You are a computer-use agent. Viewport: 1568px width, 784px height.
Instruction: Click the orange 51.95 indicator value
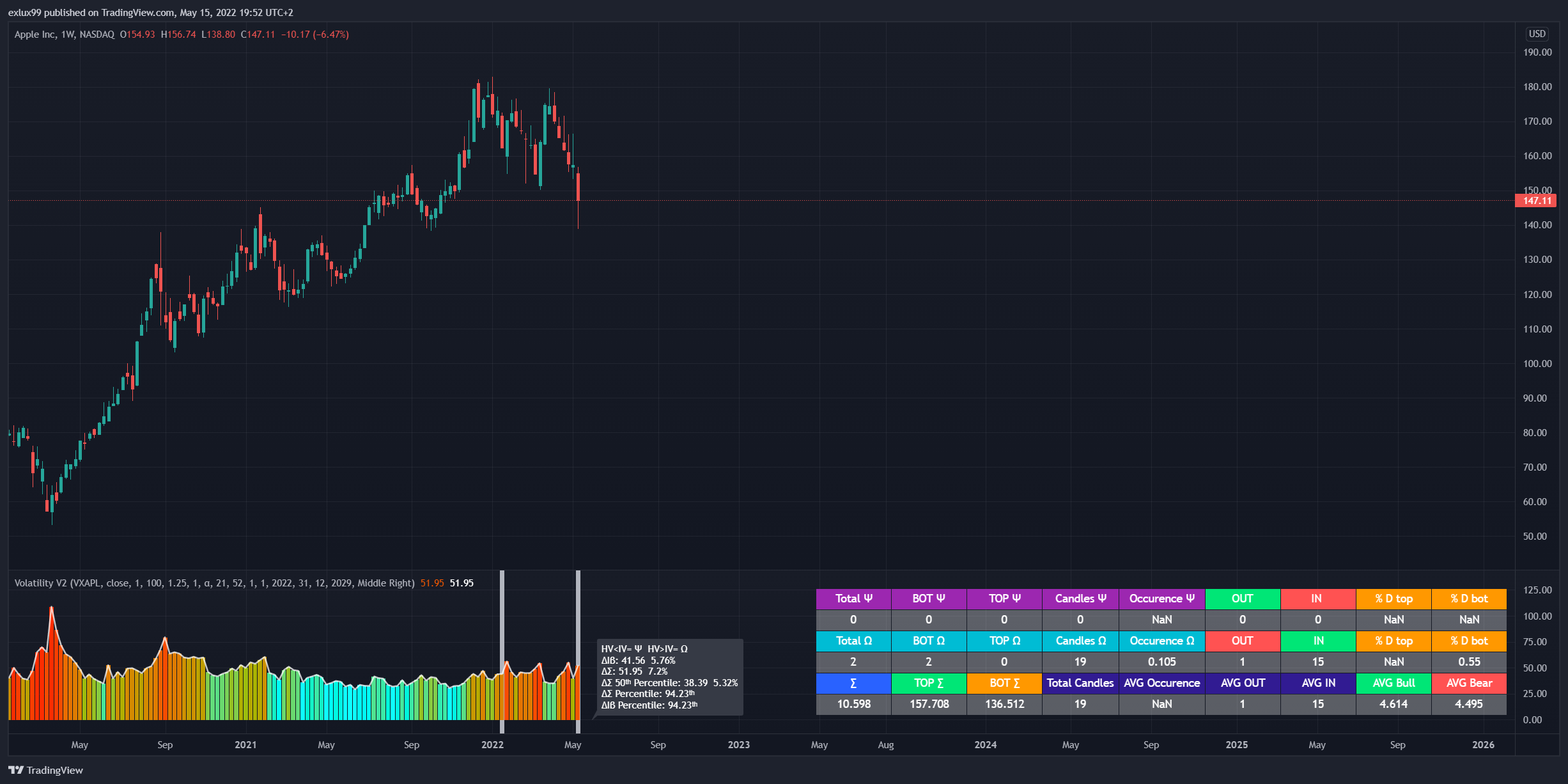point(432,583)
